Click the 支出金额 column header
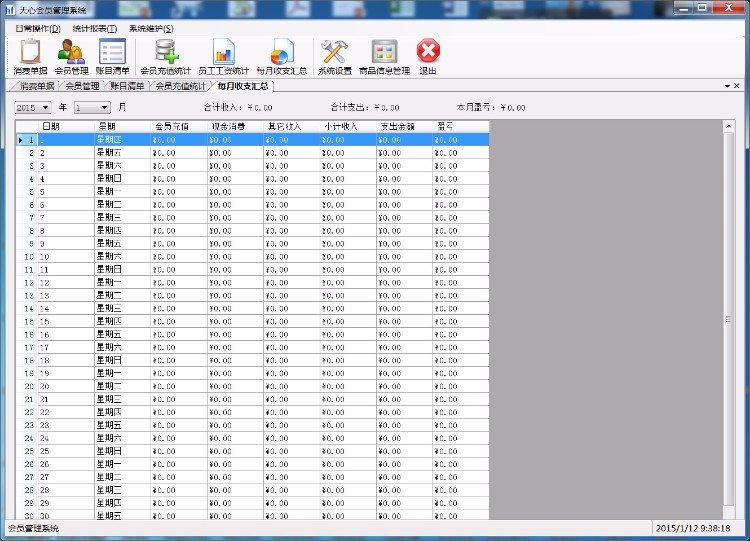 [x=405, y=126]
